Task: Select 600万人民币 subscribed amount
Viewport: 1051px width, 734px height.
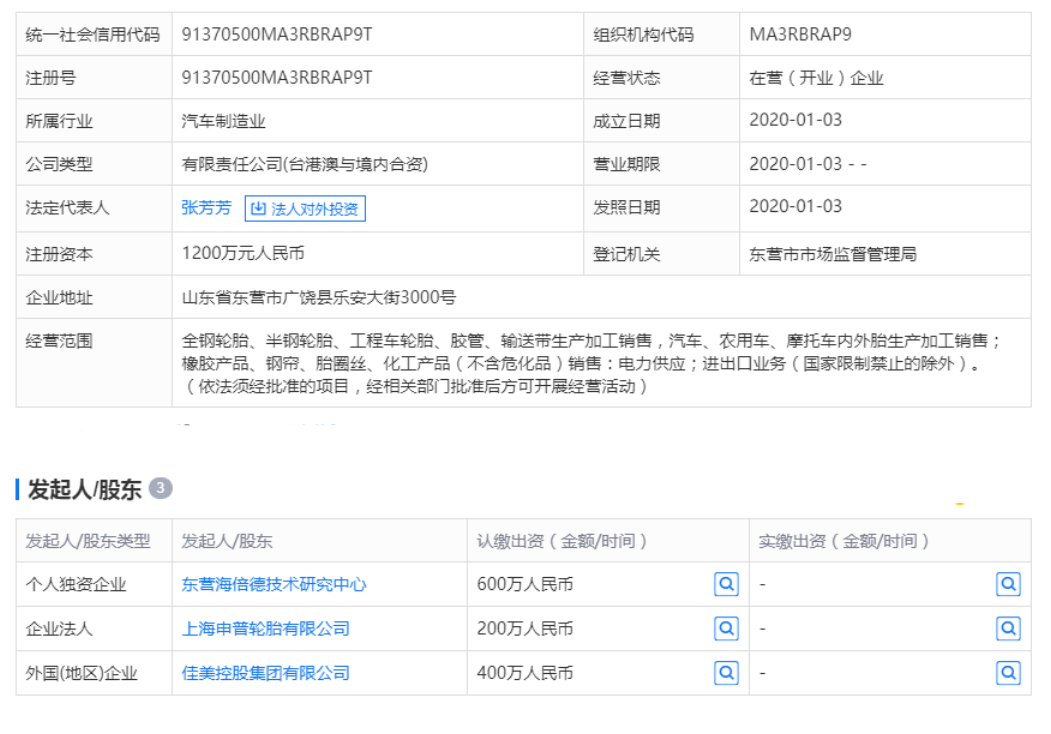Action: click(525, 585)
